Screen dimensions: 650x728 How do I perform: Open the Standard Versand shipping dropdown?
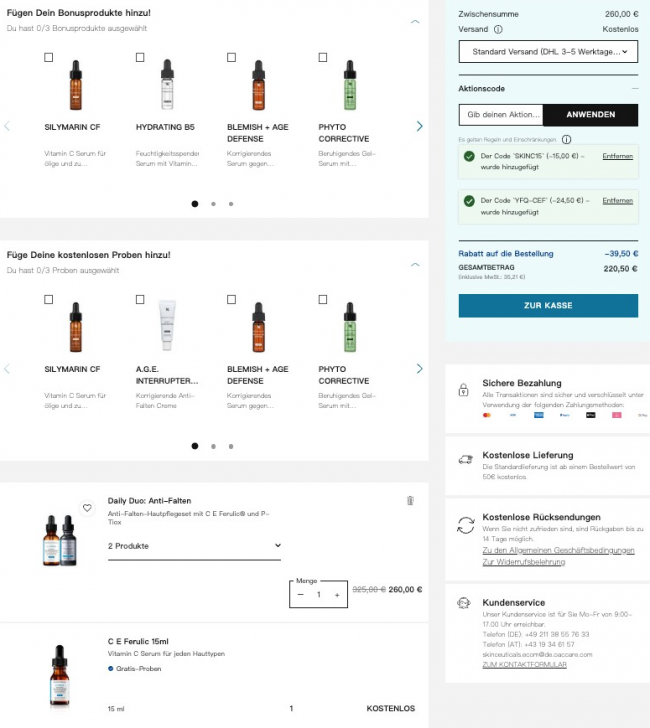tap(548, 51)
